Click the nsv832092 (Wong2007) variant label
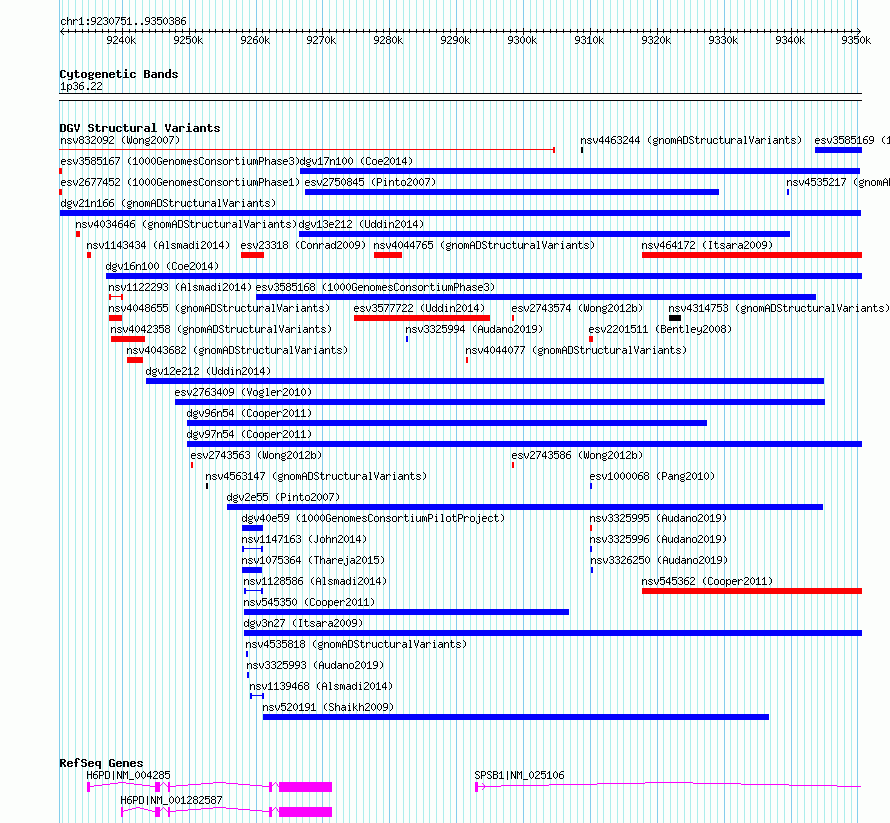This screenshot has height=823, width=890. click(x=120, y=140)
